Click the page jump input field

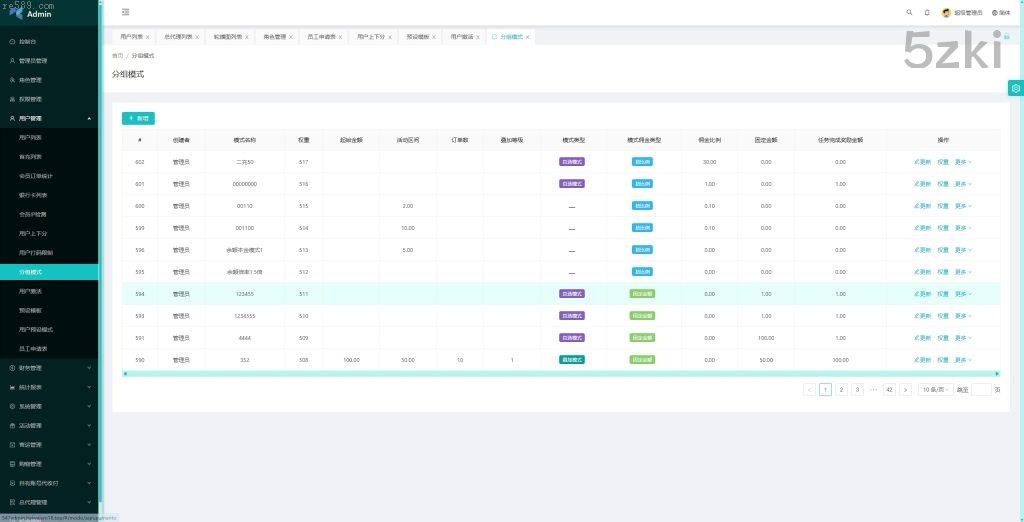pos(981,390)
